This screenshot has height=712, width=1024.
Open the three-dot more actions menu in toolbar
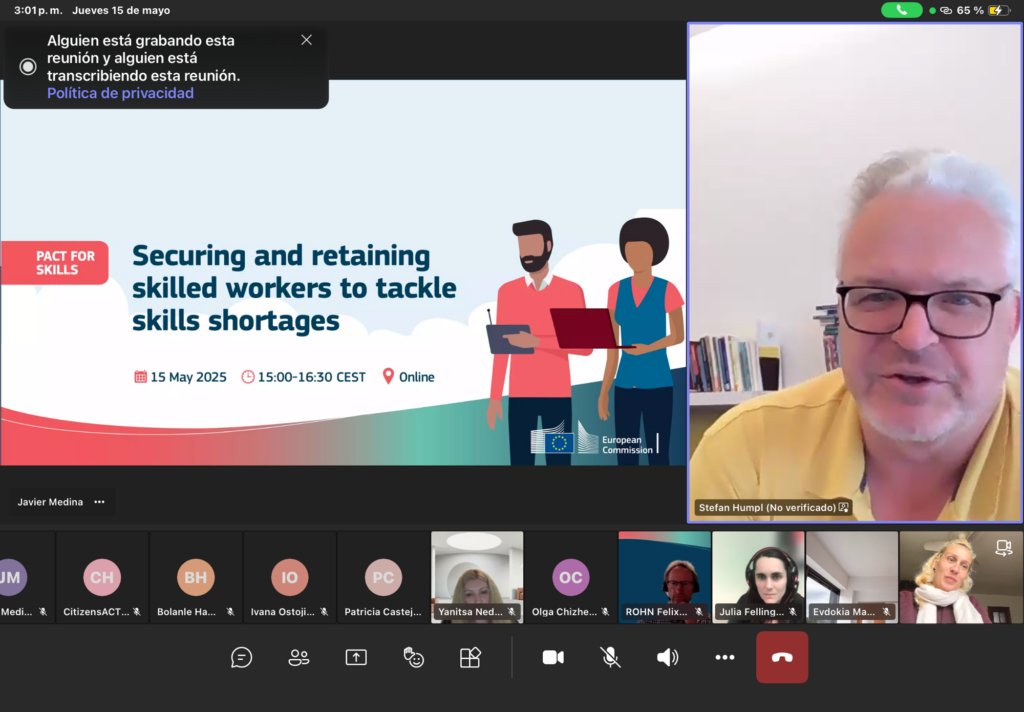point(725,657)
